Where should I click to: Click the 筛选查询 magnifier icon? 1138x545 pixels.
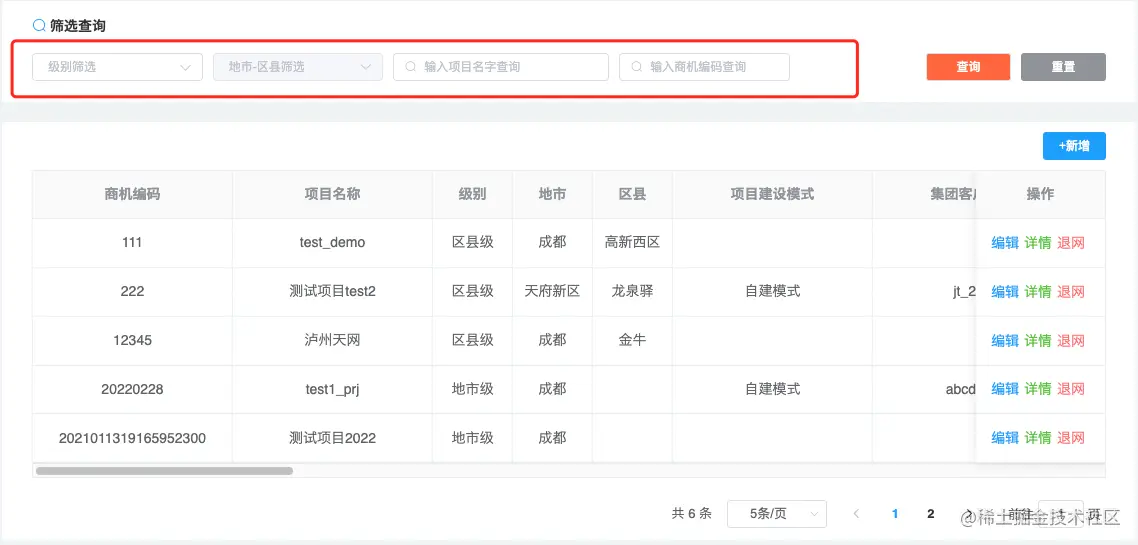(39, 25)
